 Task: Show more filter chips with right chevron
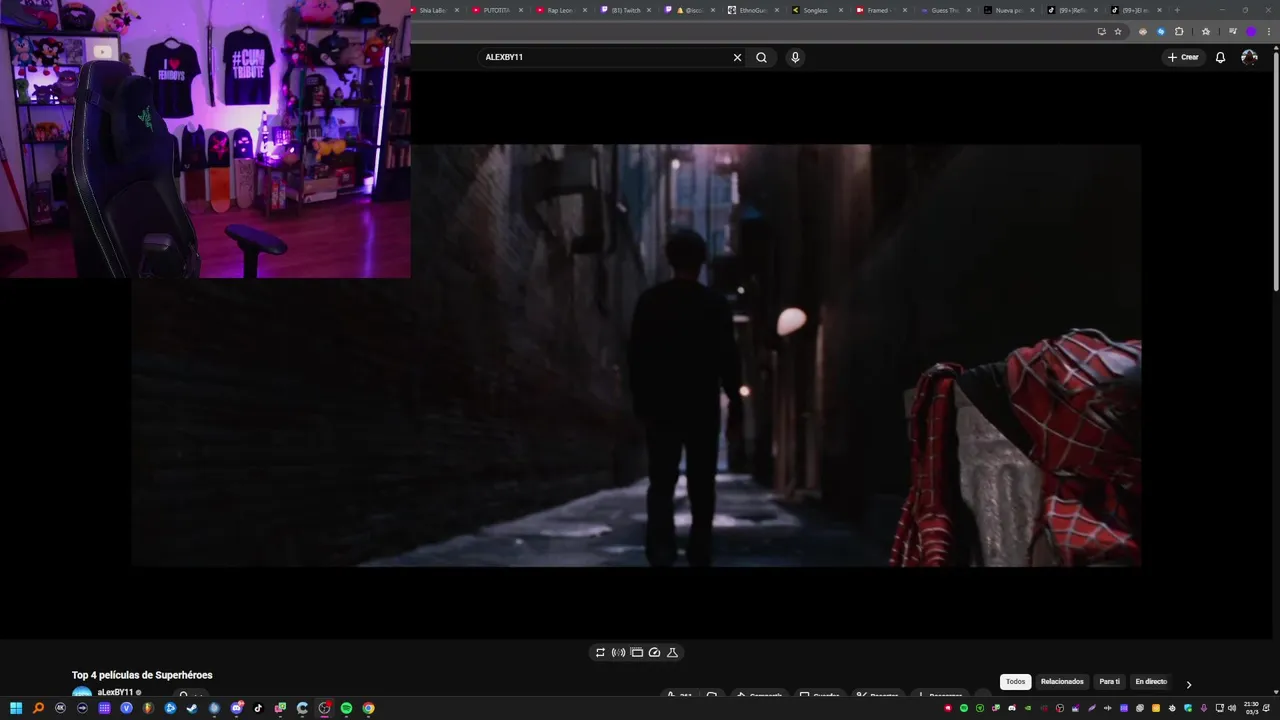click(1188, 684)
